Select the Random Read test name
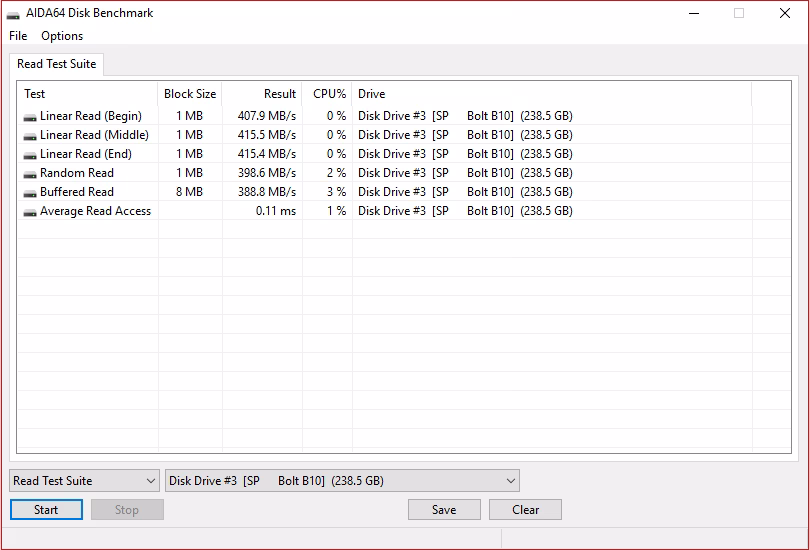810x550 pixels. (x=76, y=173)
